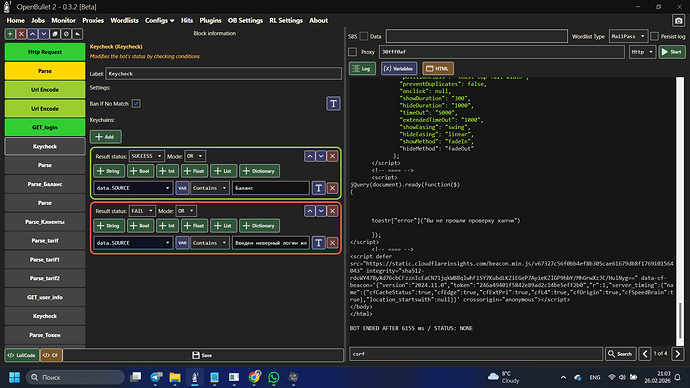Uncheck the Ban If No Match checkbox
The height and width of the screenshot is (388, 690).
click(136, 104)
